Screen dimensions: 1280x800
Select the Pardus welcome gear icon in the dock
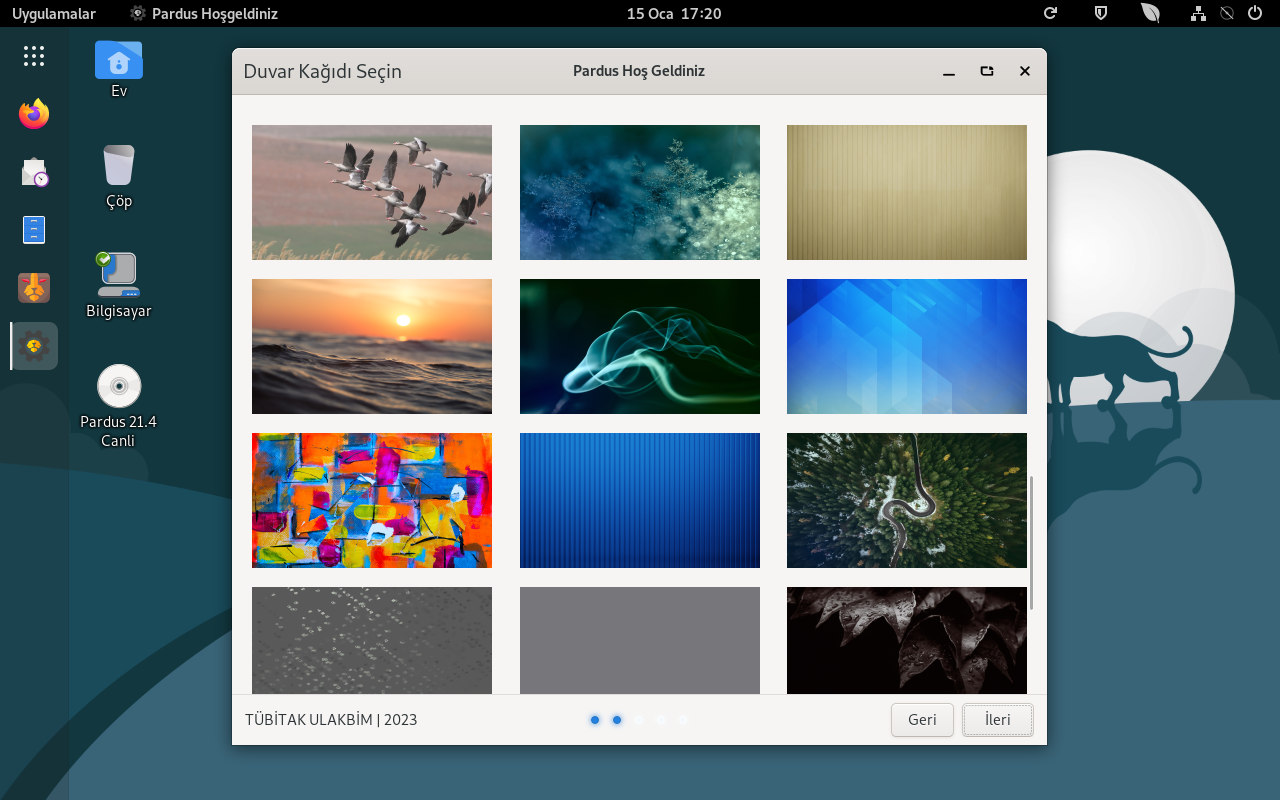[x=34, y=346]
